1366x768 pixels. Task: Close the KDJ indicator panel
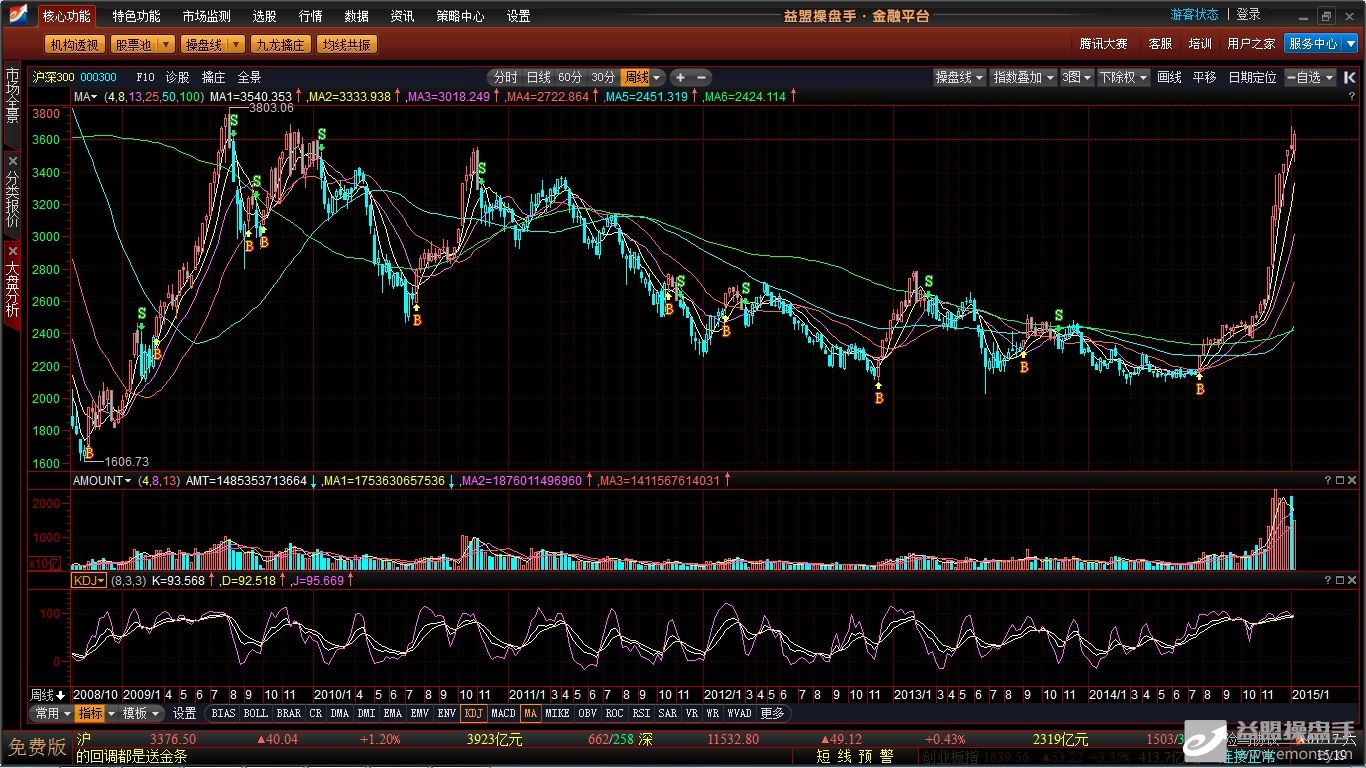click(x=1352, y=580)
